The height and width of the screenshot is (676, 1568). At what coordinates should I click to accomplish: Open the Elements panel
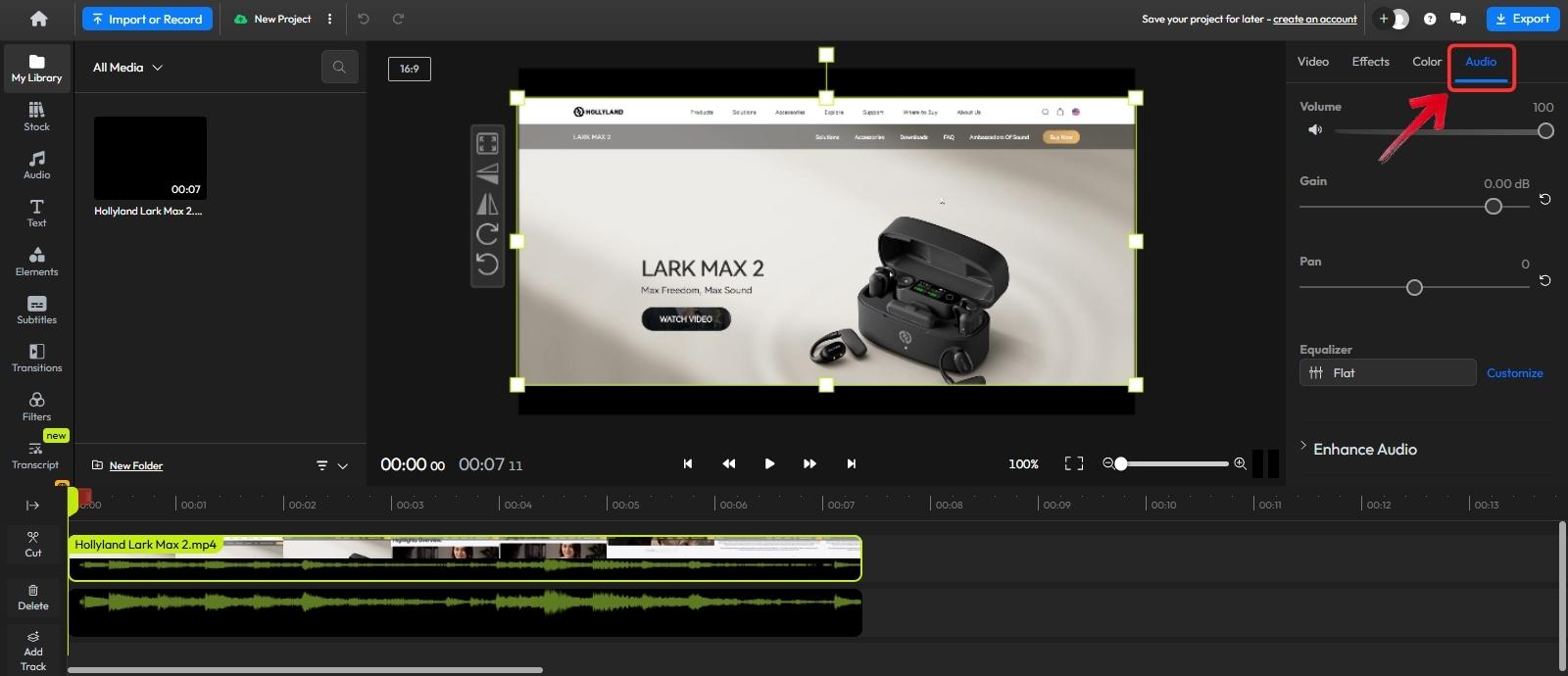click(x=37, y=262)
